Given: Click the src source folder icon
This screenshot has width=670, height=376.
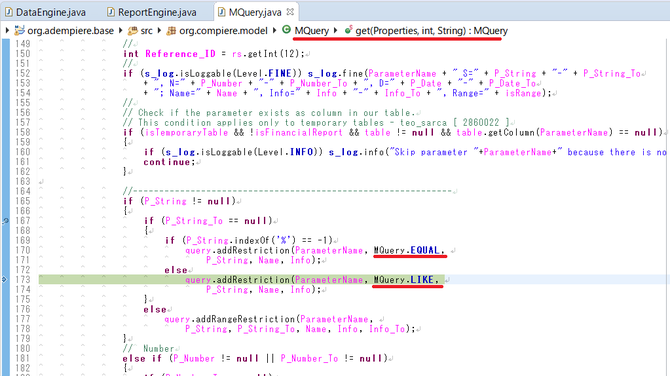Looking at the screenshot, I should pyautogui.click(x=133, y=31).
